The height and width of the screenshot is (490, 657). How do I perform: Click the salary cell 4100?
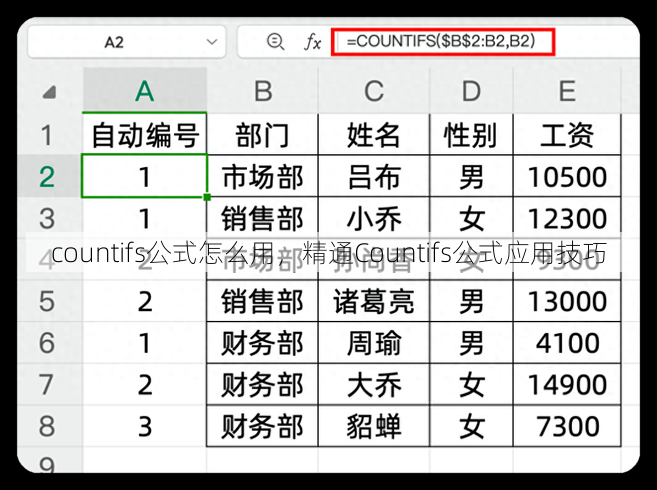coord(567,342)
